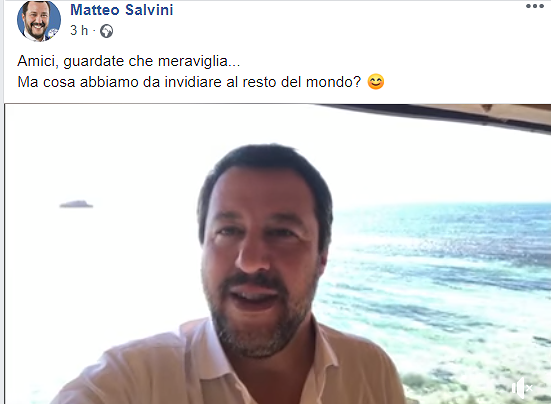Open the post via the "3 h" timestamp
Viewport: 551px width, 404px height.
(79, 31)
